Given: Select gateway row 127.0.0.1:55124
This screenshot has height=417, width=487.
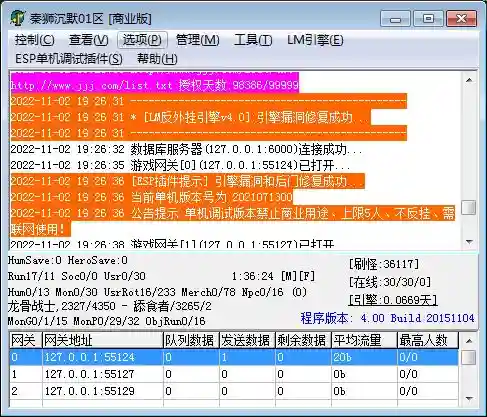Looking at the screenshot, I should click(x=234, y=357).
